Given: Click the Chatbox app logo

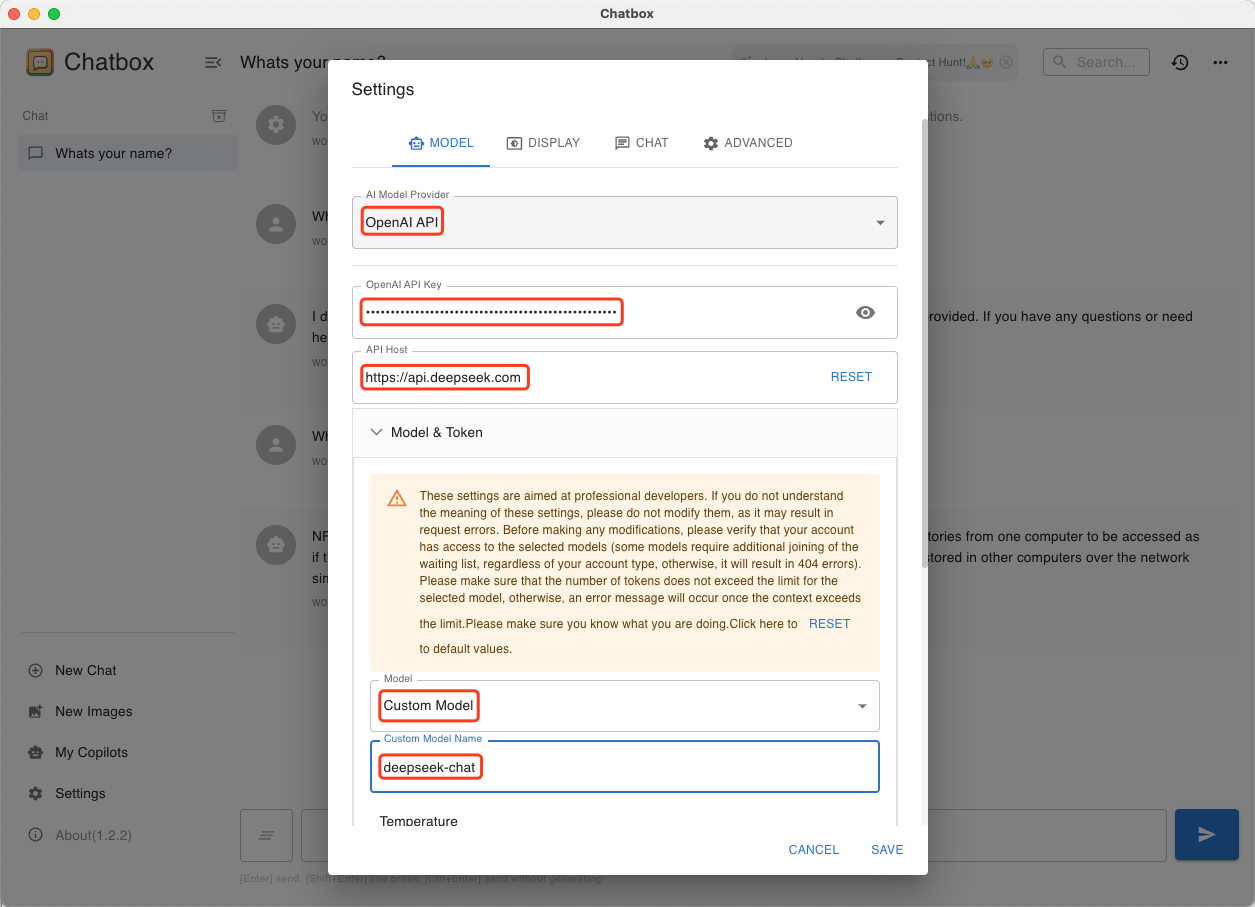Looking at the screenshot, I should 39,62.
